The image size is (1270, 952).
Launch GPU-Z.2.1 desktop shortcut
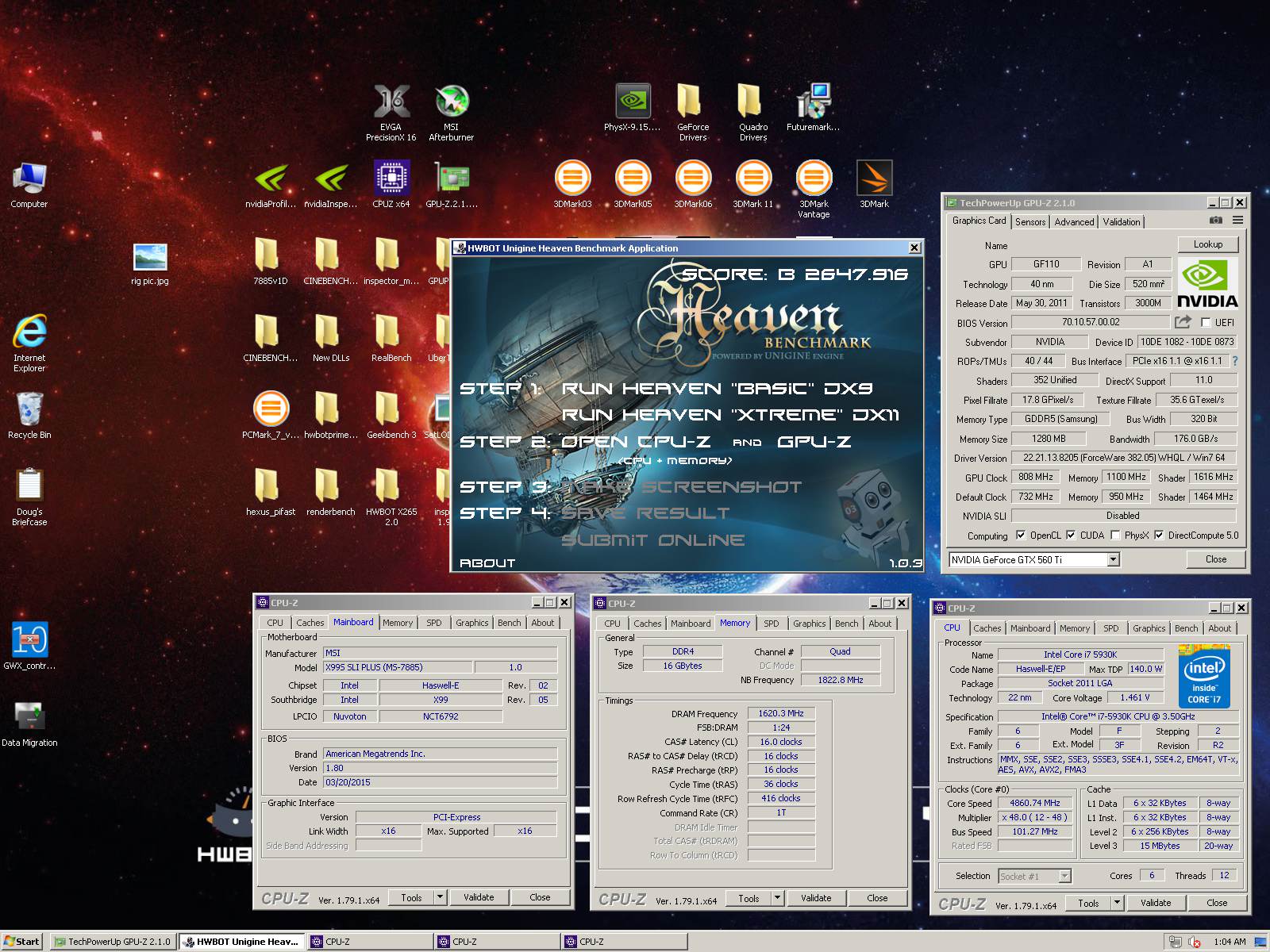[452, 184]
